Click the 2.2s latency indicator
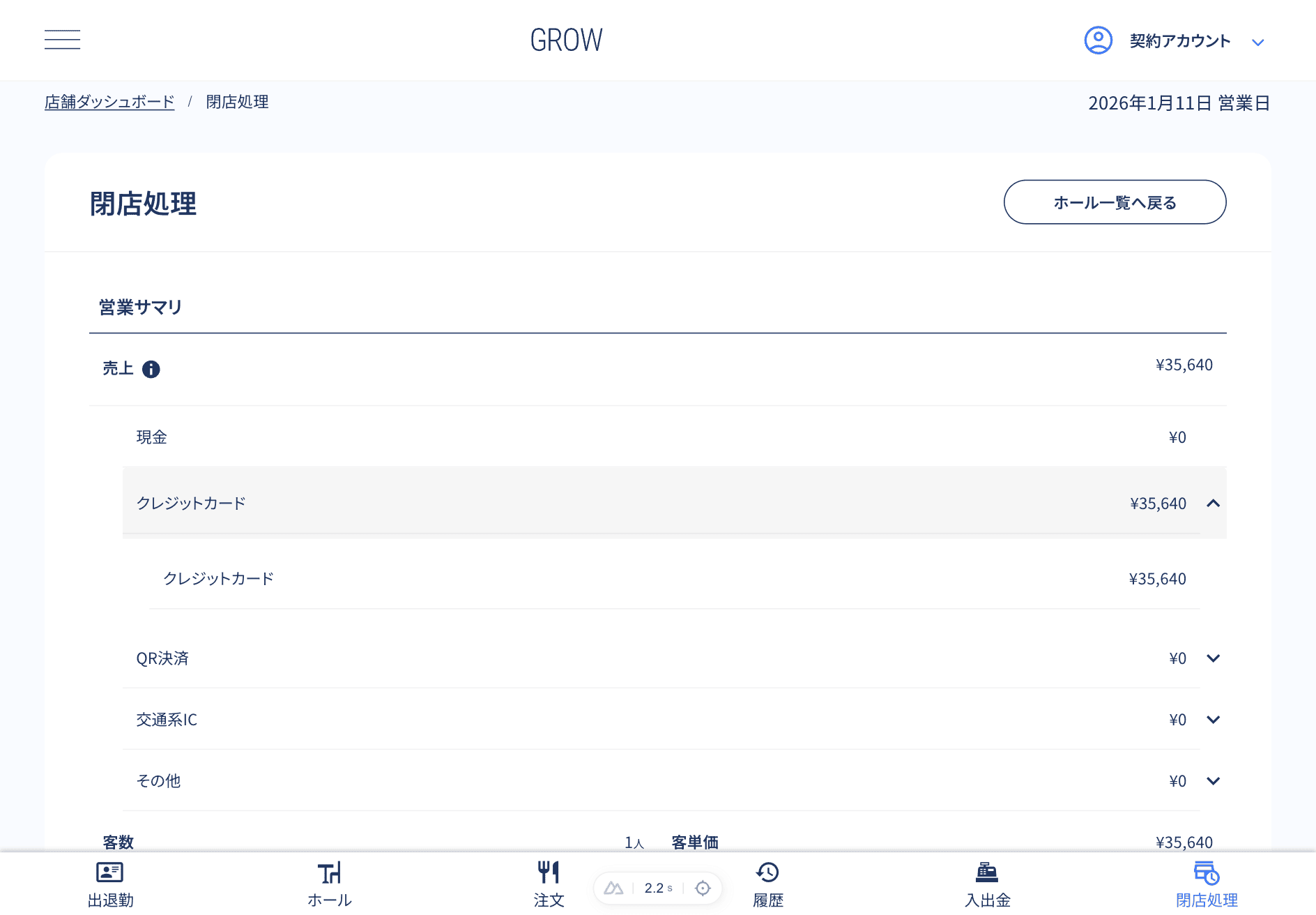This screenshot has width=1316, height=915. [656, 888]
